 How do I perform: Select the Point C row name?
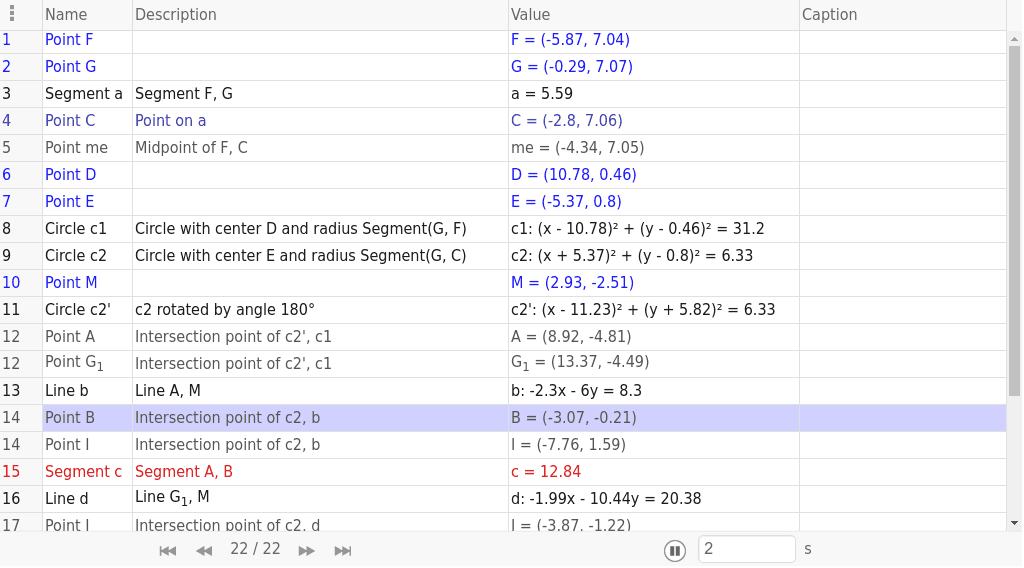70,121
